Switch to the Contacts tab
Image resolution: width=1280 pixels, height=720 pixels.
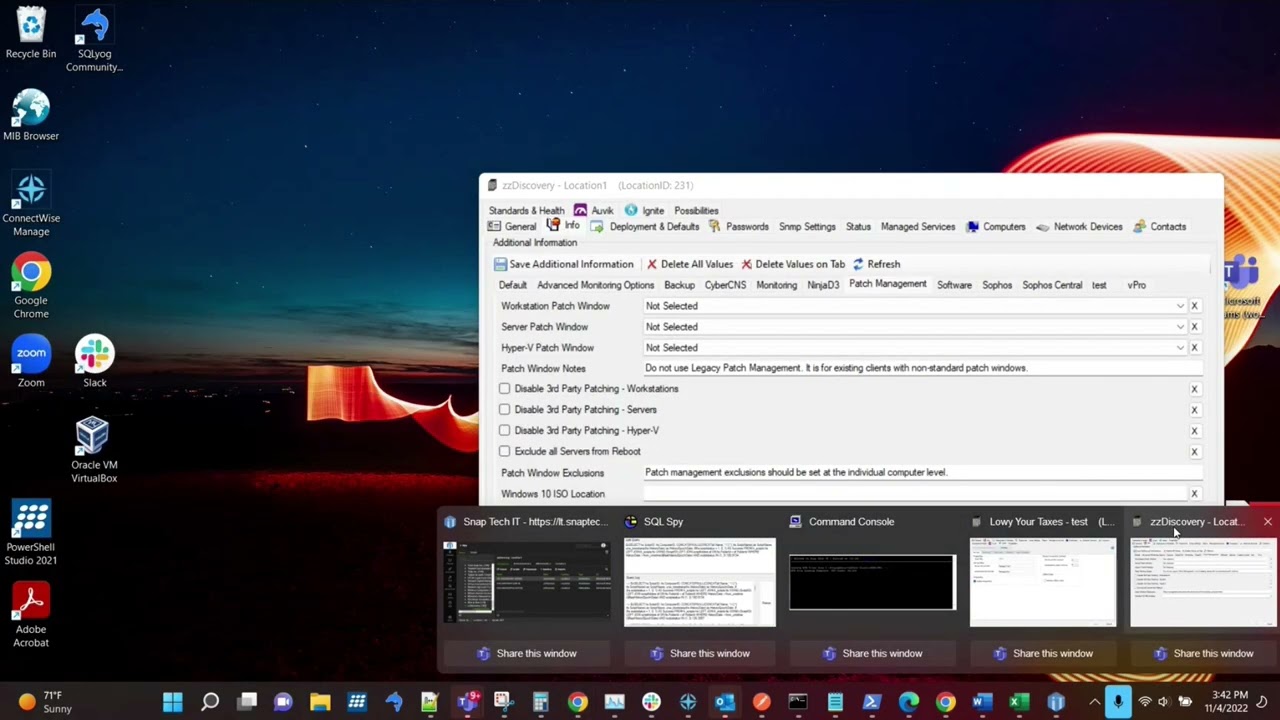point(1159,227)
